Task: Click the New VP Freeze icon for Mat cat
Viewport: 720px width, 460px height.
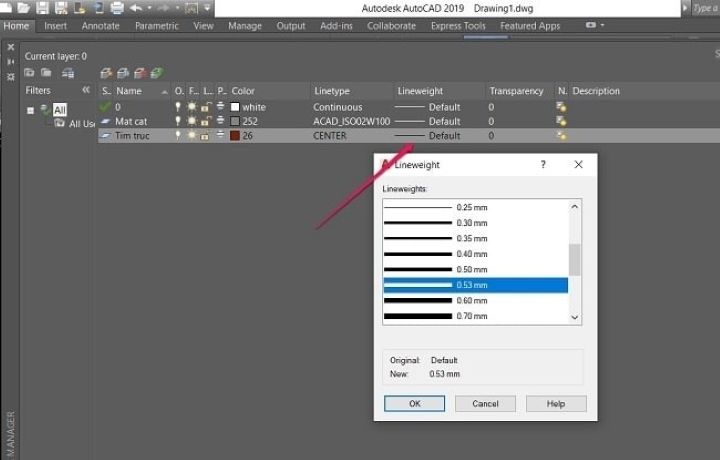Action: coord(561,121)
